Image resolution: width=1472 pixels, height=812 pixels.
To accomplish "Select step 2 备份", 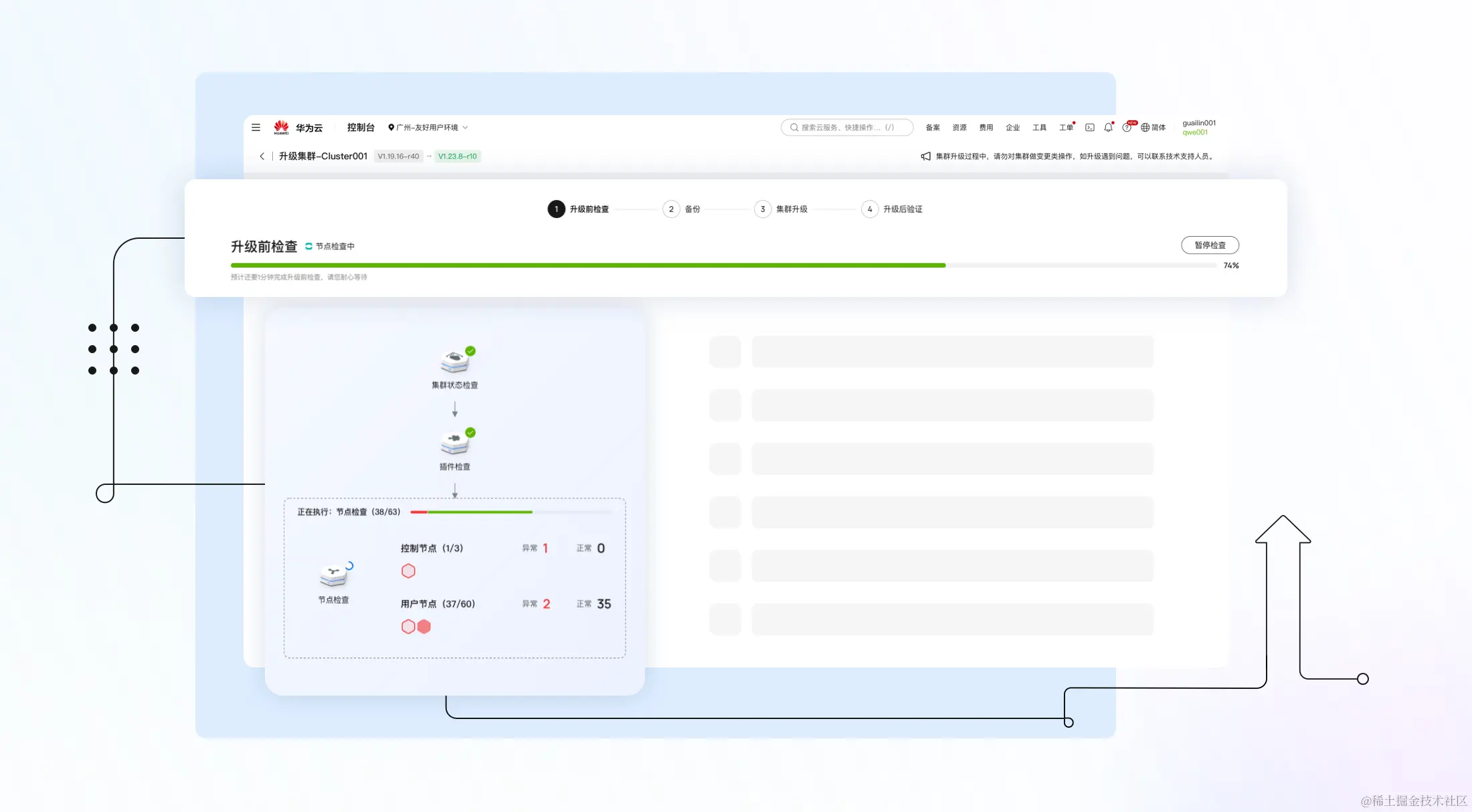I will [x=681, y=209].
